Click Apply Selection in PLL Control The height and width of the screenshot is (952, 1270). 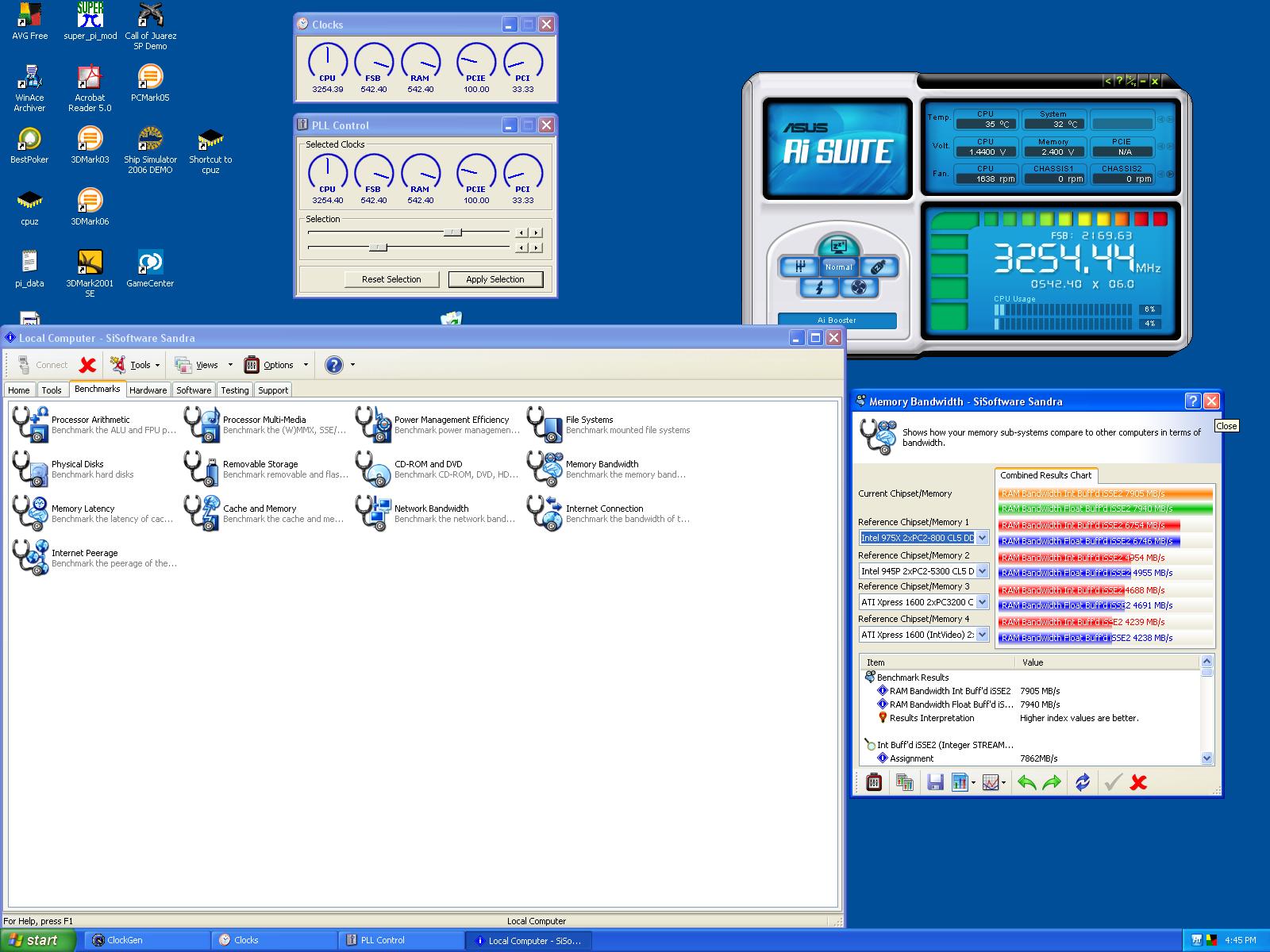click(x=495, y=279)
